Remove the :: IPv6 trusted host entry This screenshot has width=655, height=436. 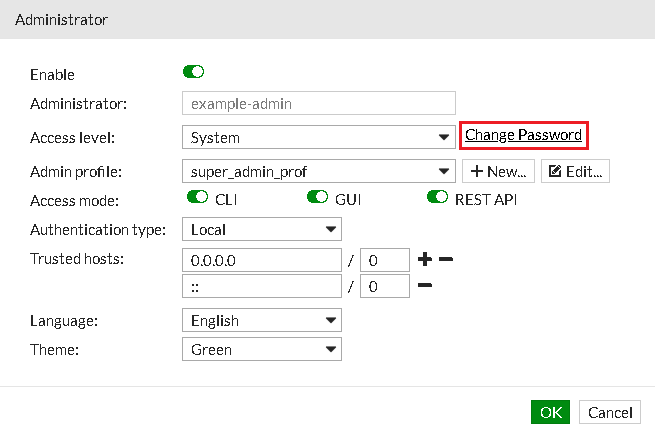point(424,287)
